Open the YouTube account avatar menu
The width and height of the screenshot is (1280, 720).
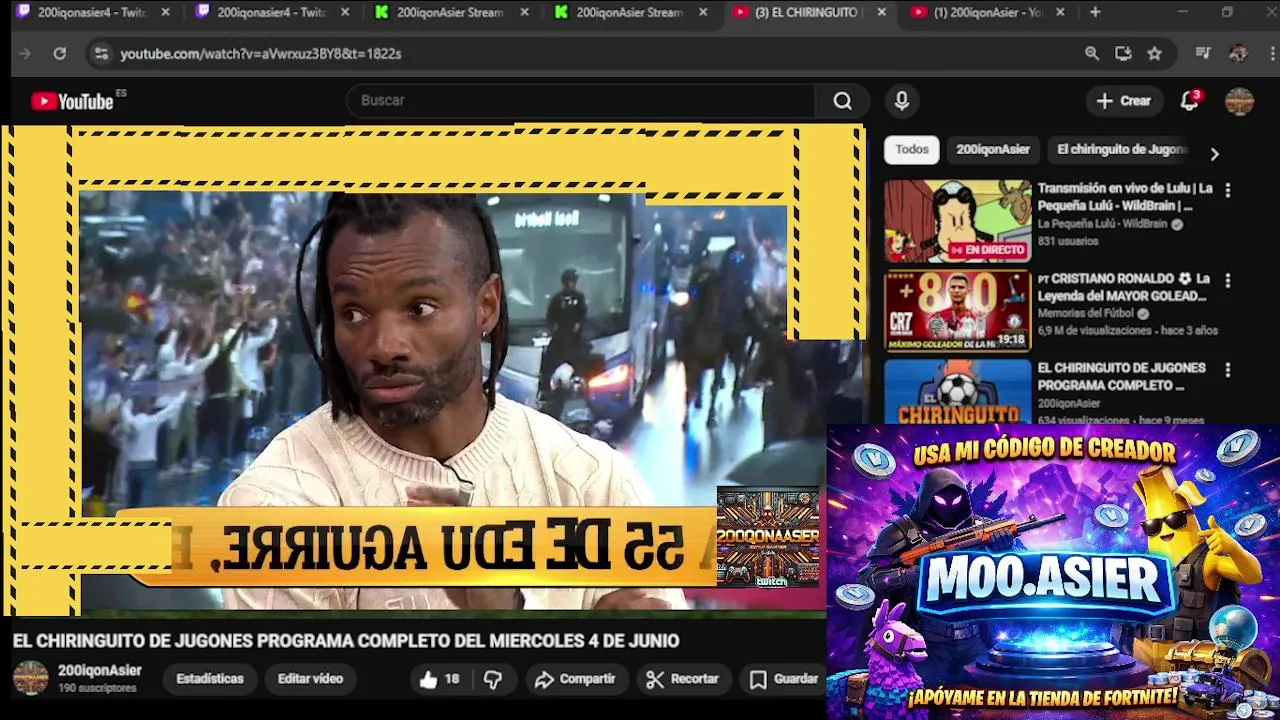pyautogui.click(x=1239, y=101)
